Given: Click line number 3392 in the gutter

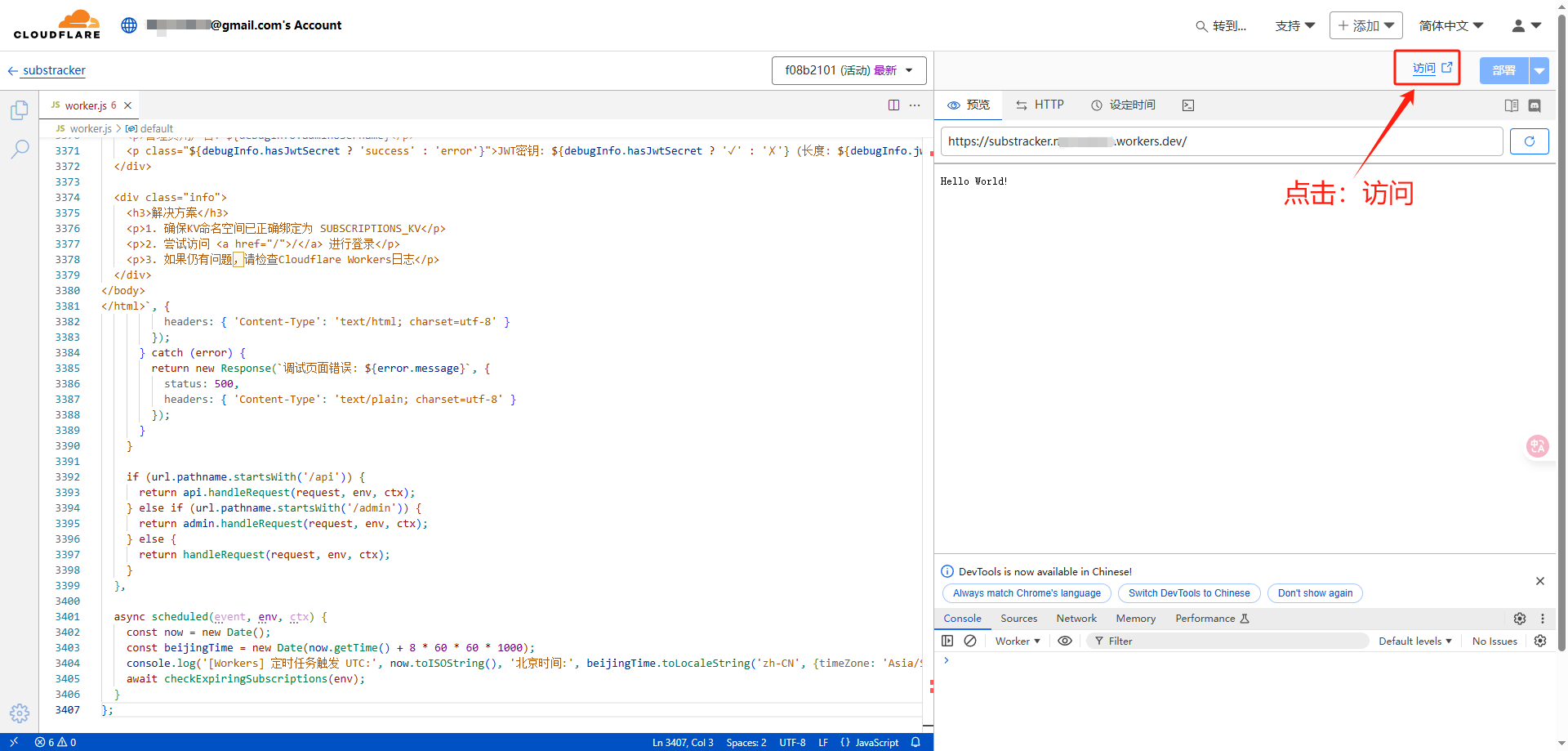Looking at the screenshot, I should [68, 477].
